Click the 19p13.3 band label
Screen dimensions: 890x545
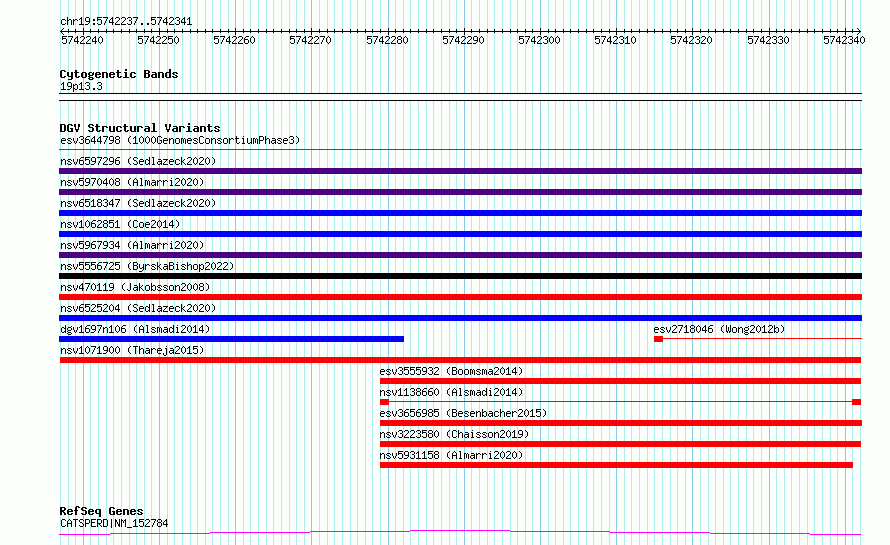(x=81, y=86)
